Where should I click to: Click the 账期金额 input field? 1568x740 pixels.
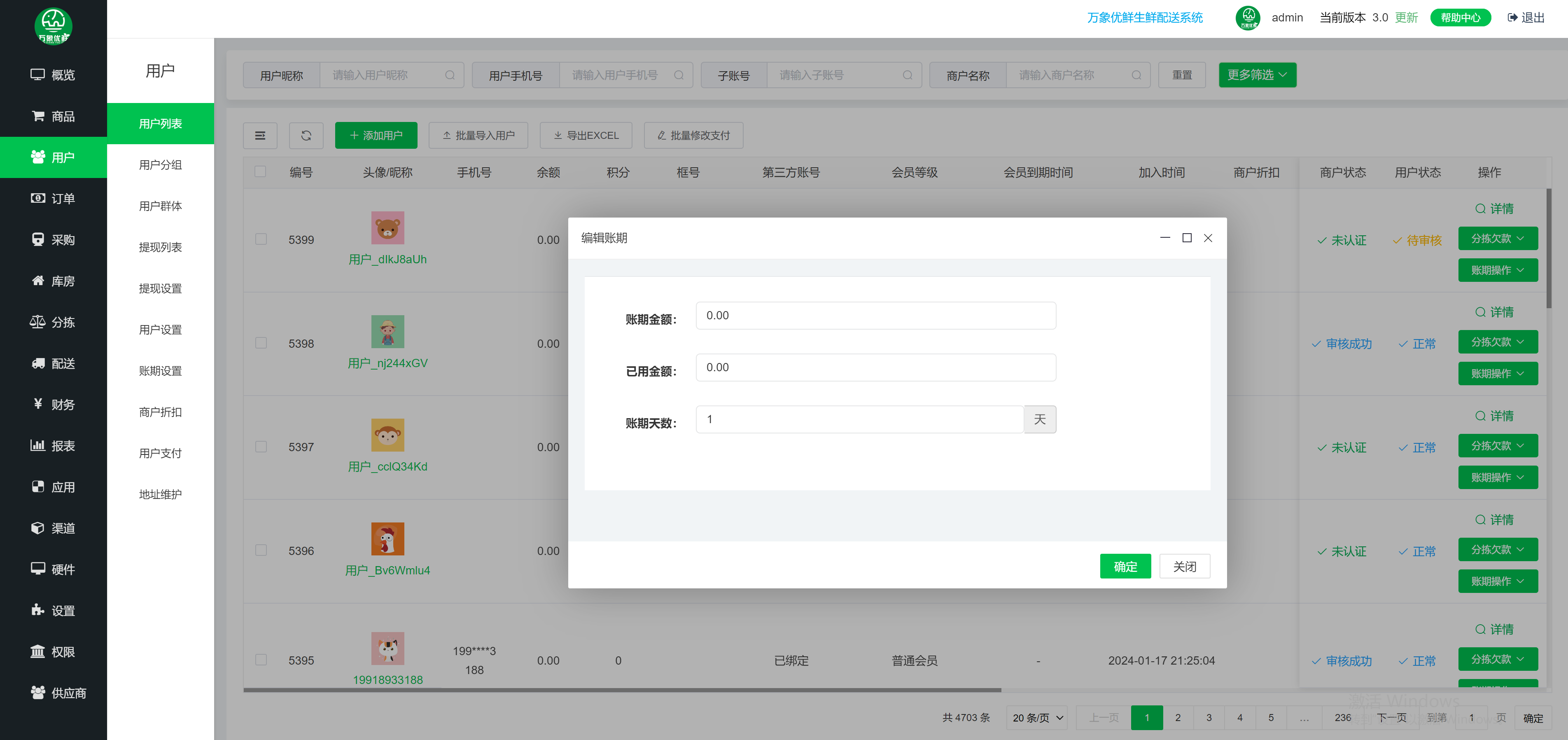pyautogui.click(x=875, y=316)
